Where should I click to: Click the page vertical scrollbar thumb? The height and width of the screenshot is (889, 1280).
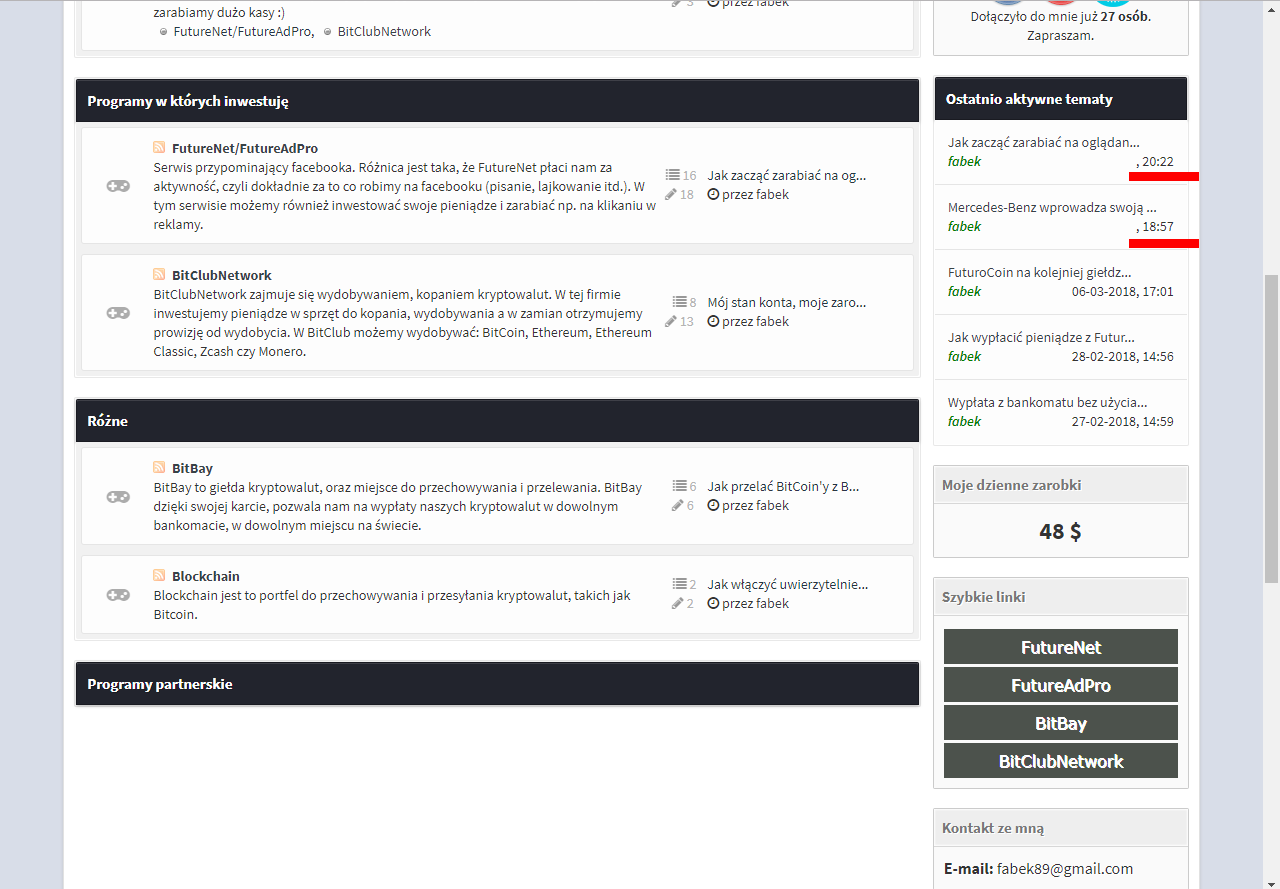(1271, 428)
